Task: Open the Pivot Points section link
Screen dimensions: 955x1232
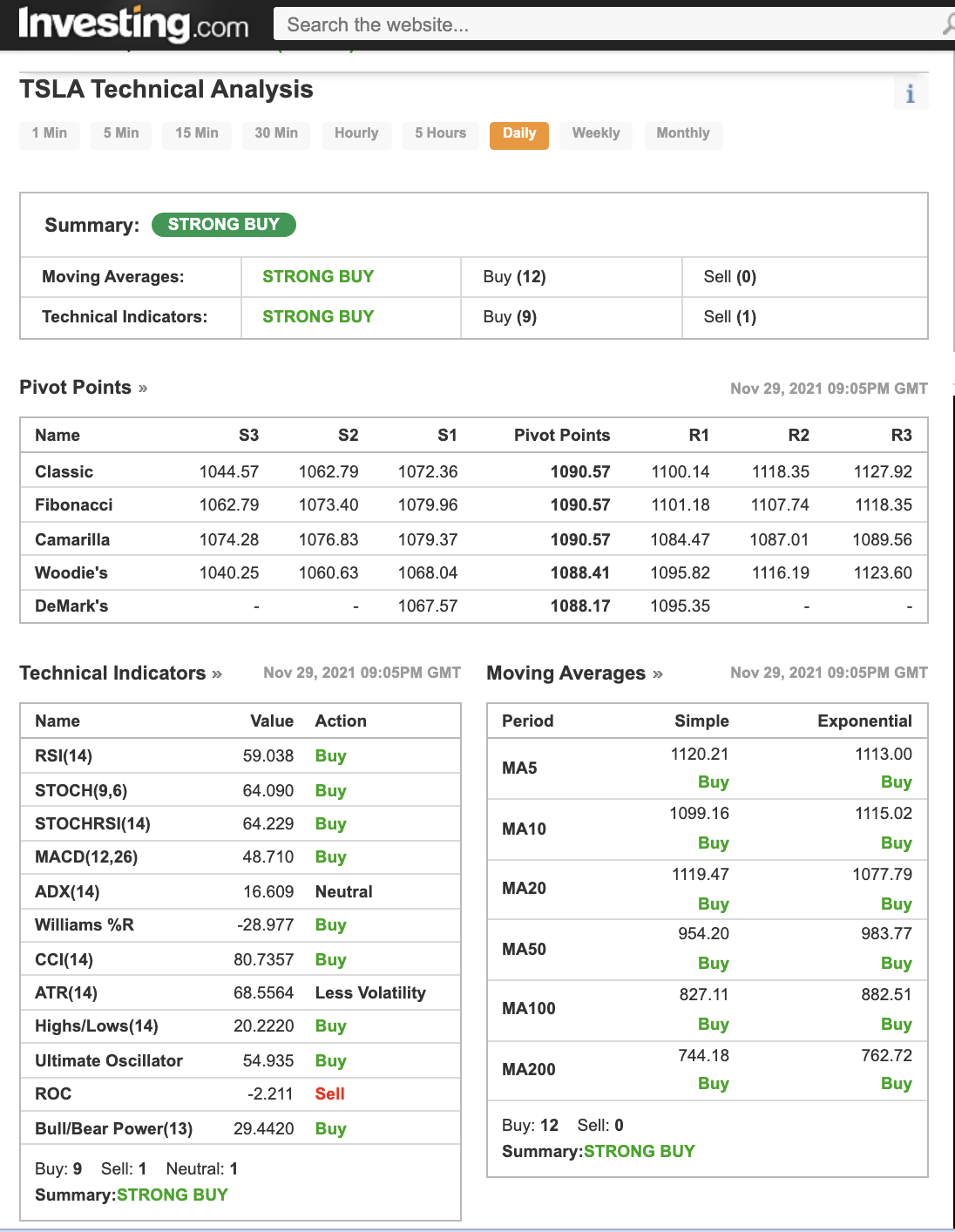Action: coord(84,388)
